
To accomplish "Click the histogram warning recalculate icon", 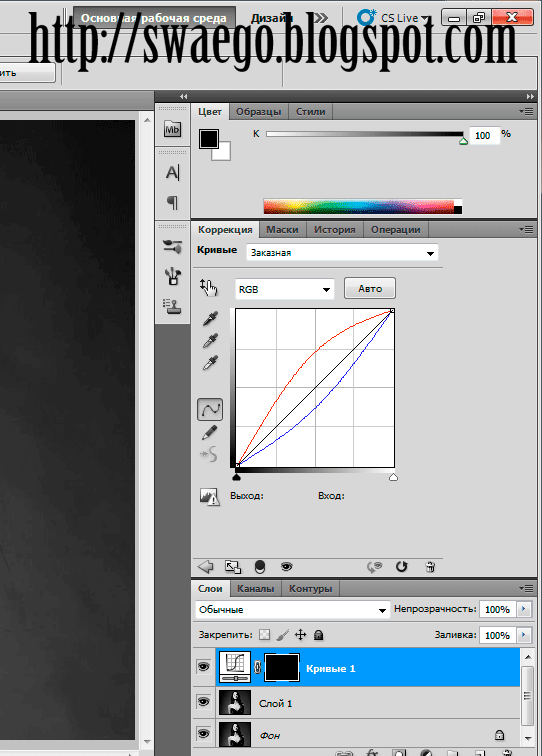I will (210, 496).
